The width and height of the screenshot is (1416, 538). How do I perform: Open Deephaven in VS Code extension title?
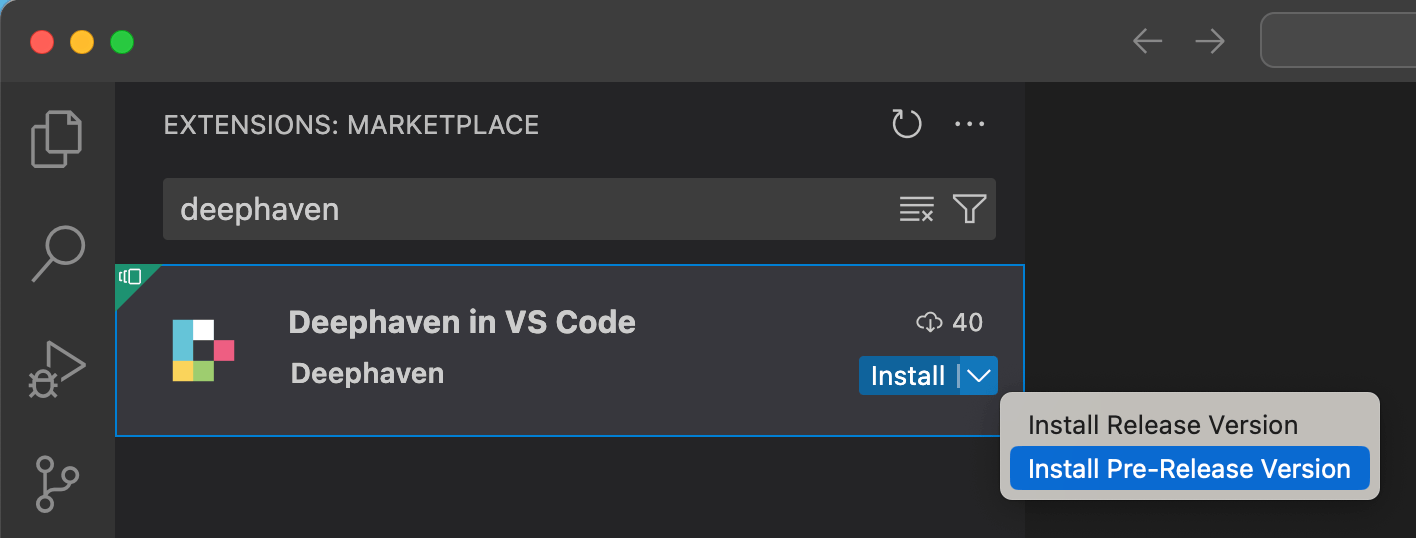(x=461, y=322)
